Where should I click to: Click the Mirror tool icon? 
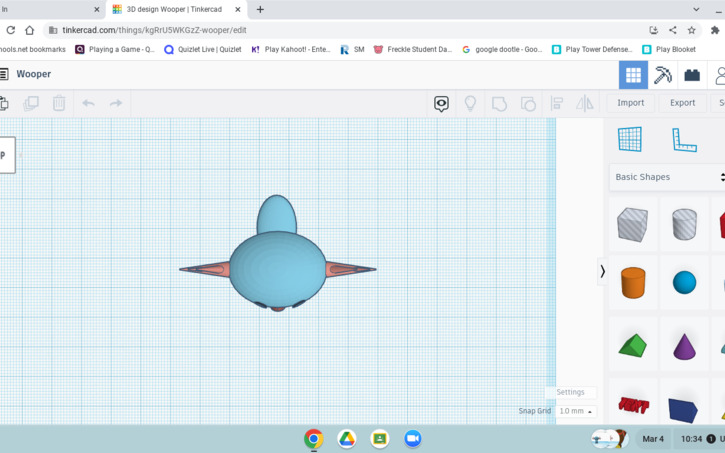pos(584,103)
